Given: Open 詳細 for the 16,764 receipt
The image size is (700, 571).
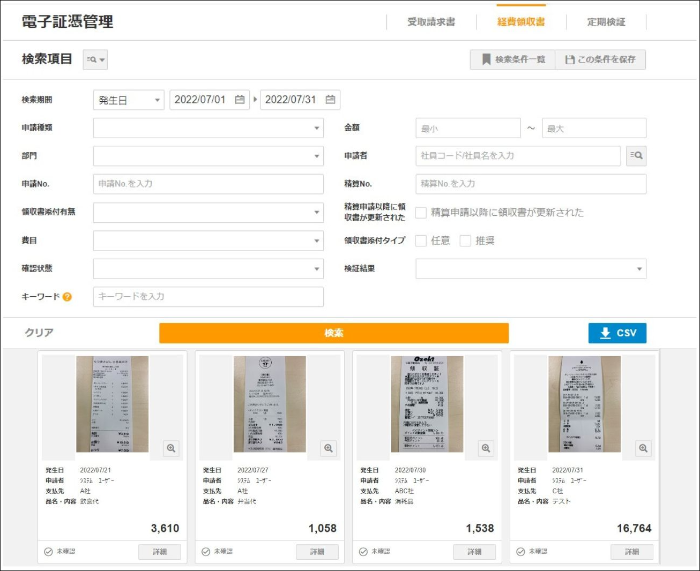Looking at the screenshot, I should pyautogui.click(x=632, y=552).
